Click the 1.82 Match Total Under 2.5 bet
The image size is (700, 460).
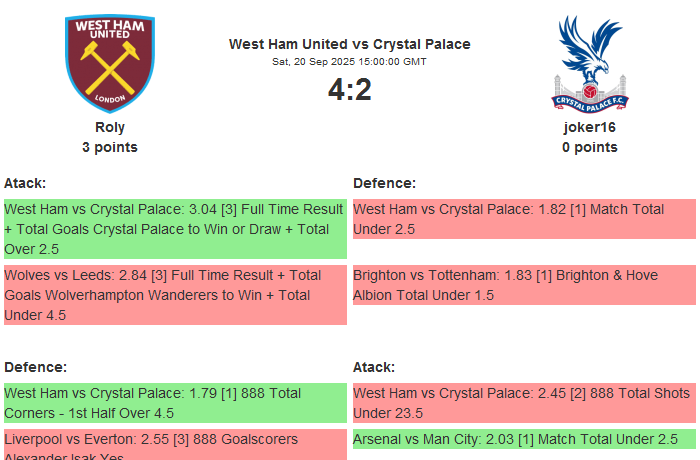tap(524, 219)
